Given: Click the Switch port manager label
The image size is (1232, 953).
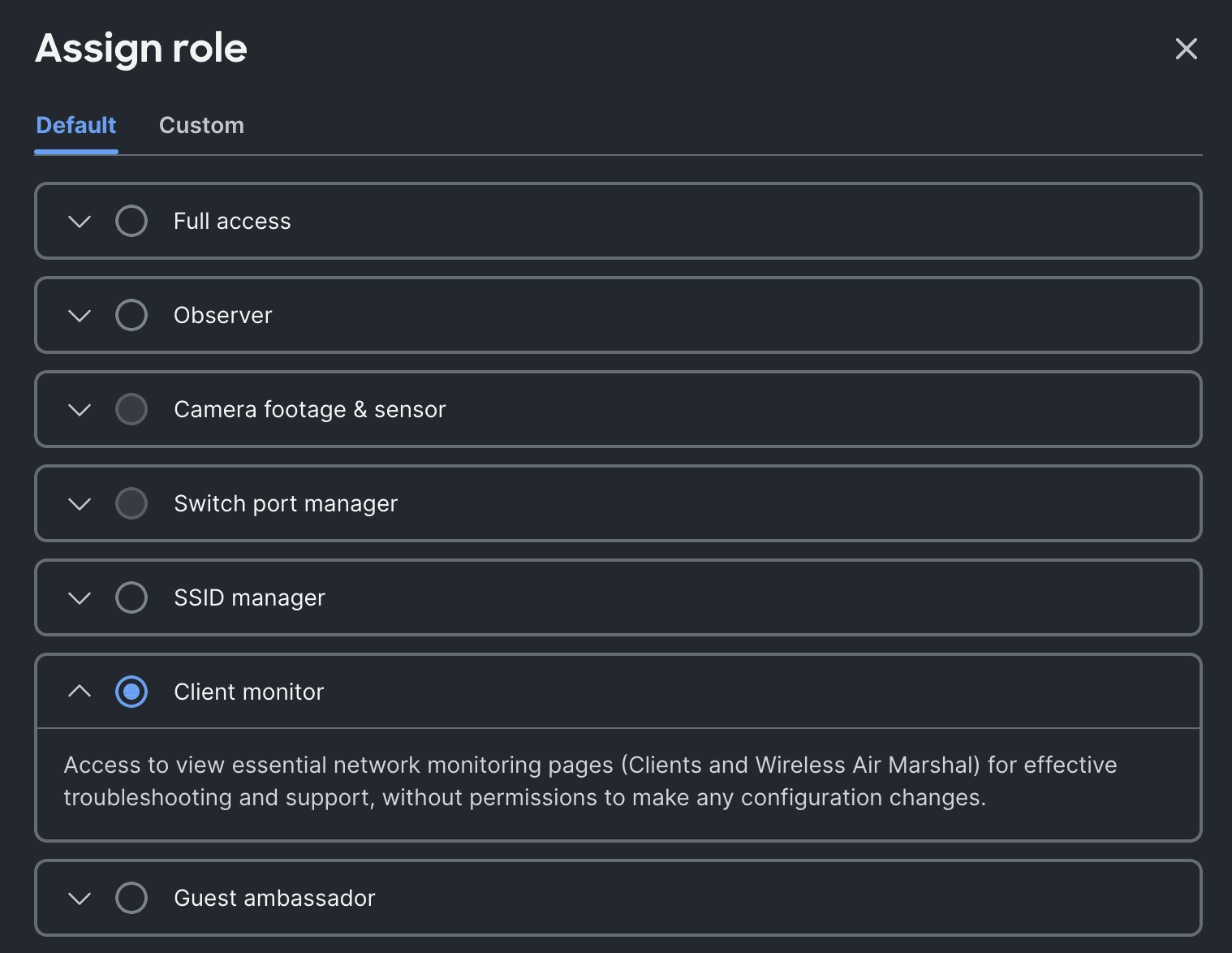Looking at the screenshot, I should [286, 503].
